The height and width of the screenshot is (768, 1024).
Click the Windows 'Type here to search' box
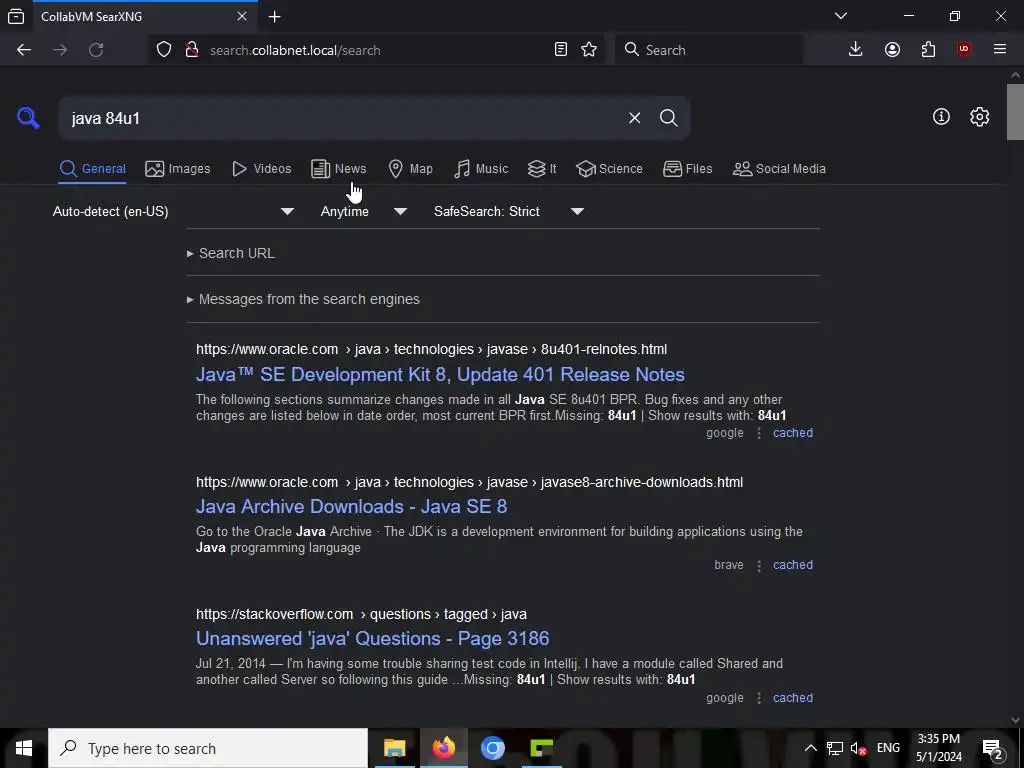tap(208, 748)
